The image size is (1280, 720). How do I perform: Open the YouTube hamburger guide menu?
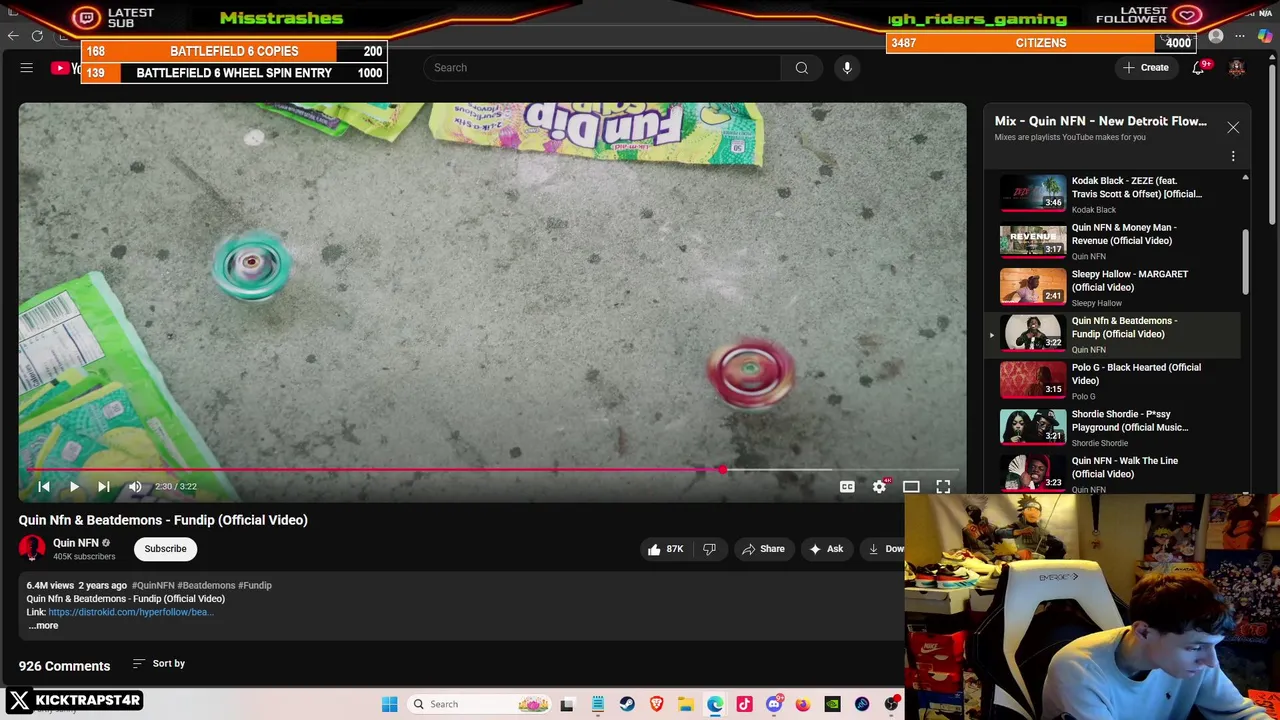coord(27,68)
